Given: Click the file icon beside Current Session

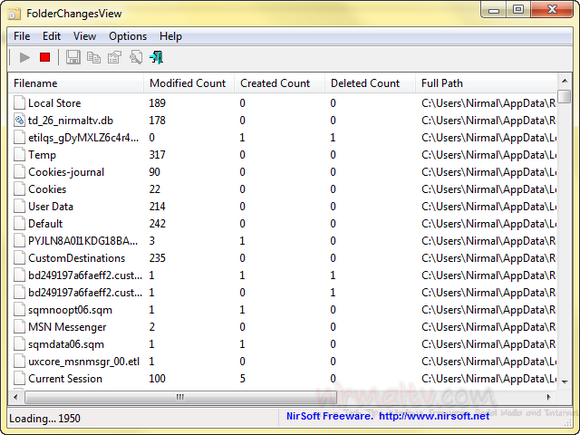Looking at the screenshot, I should pyautogui.click(x=19, y=378).
